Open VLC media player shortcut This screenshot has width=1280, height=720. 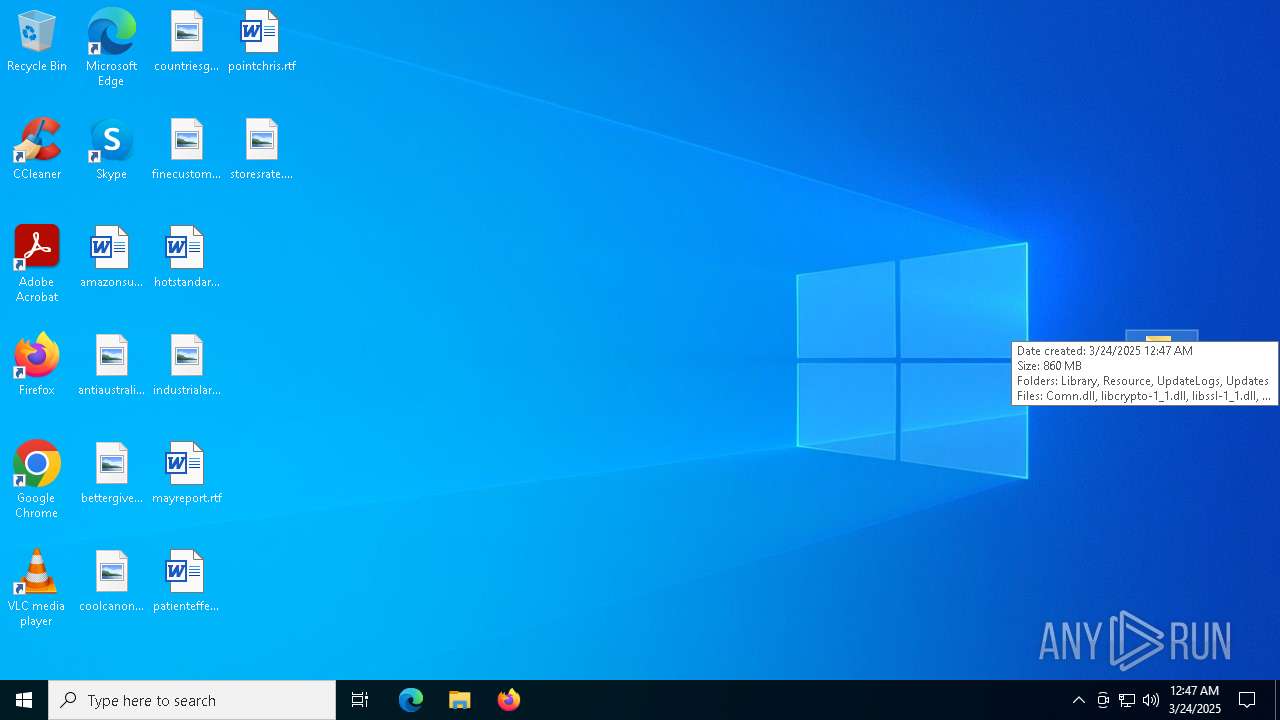37,588
